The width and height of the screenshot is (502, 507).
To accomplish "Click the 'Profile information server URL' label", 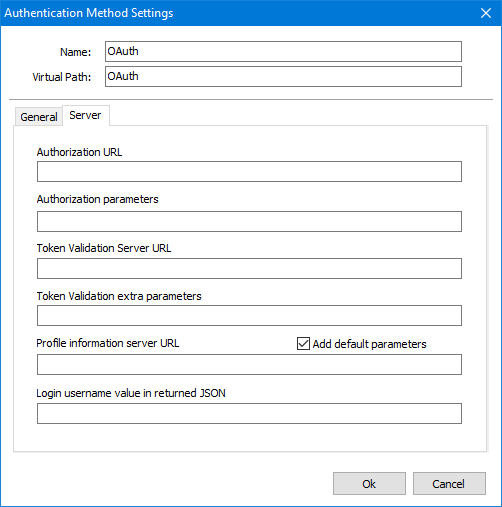I will 108,343.
